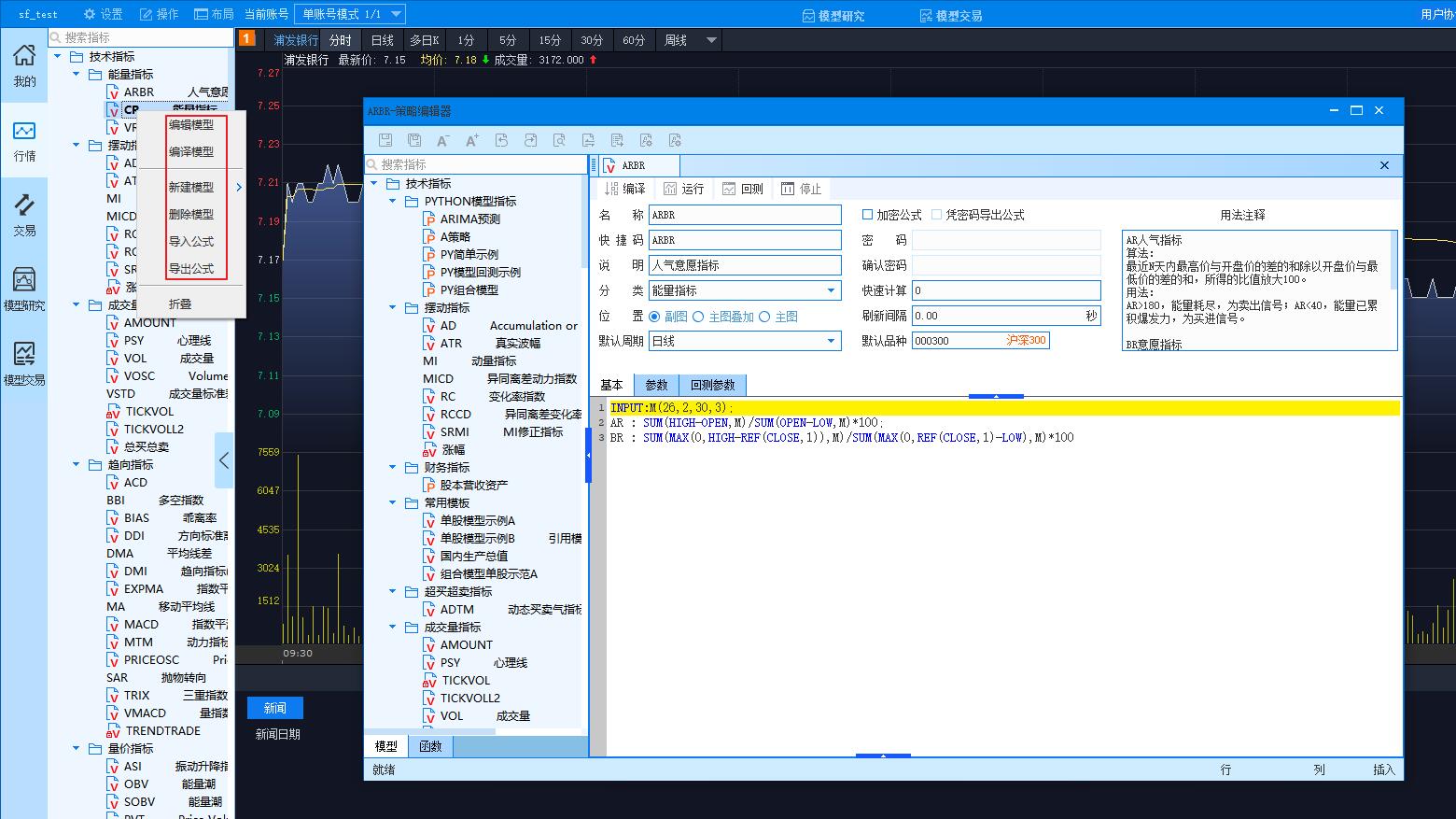Select the 日线 chart period tab
Viewport: 1456px width, 819px height.
(383, 40)
